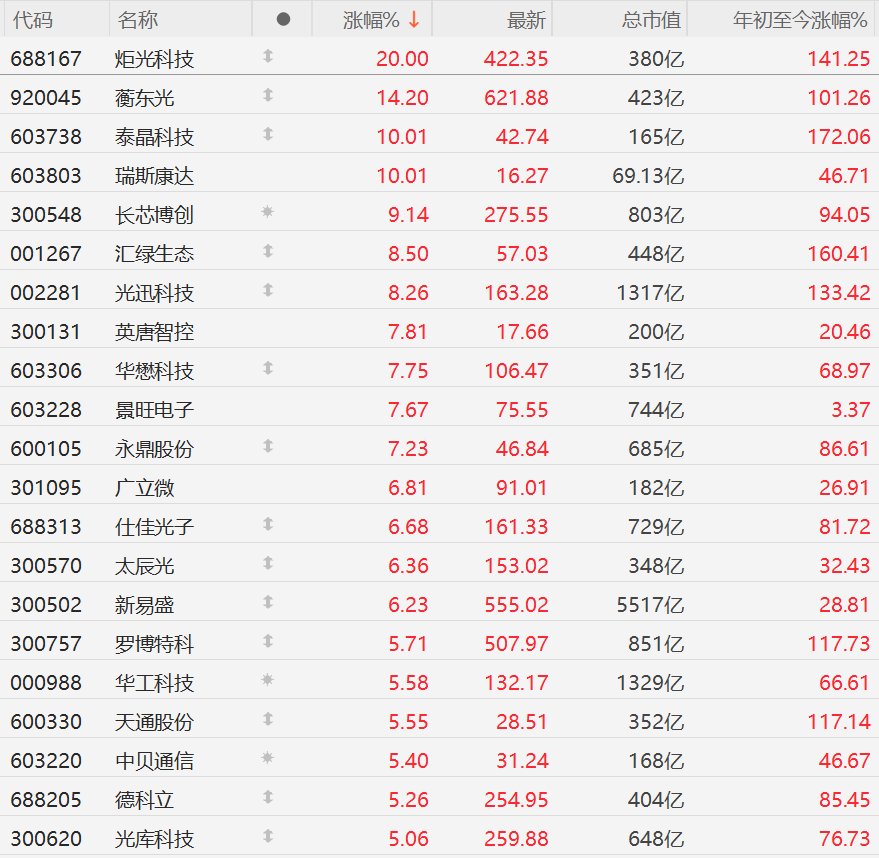The image size is (879, 858).
Task: Click the arrow icon beside 蘅东光
Action: [268, 95]
